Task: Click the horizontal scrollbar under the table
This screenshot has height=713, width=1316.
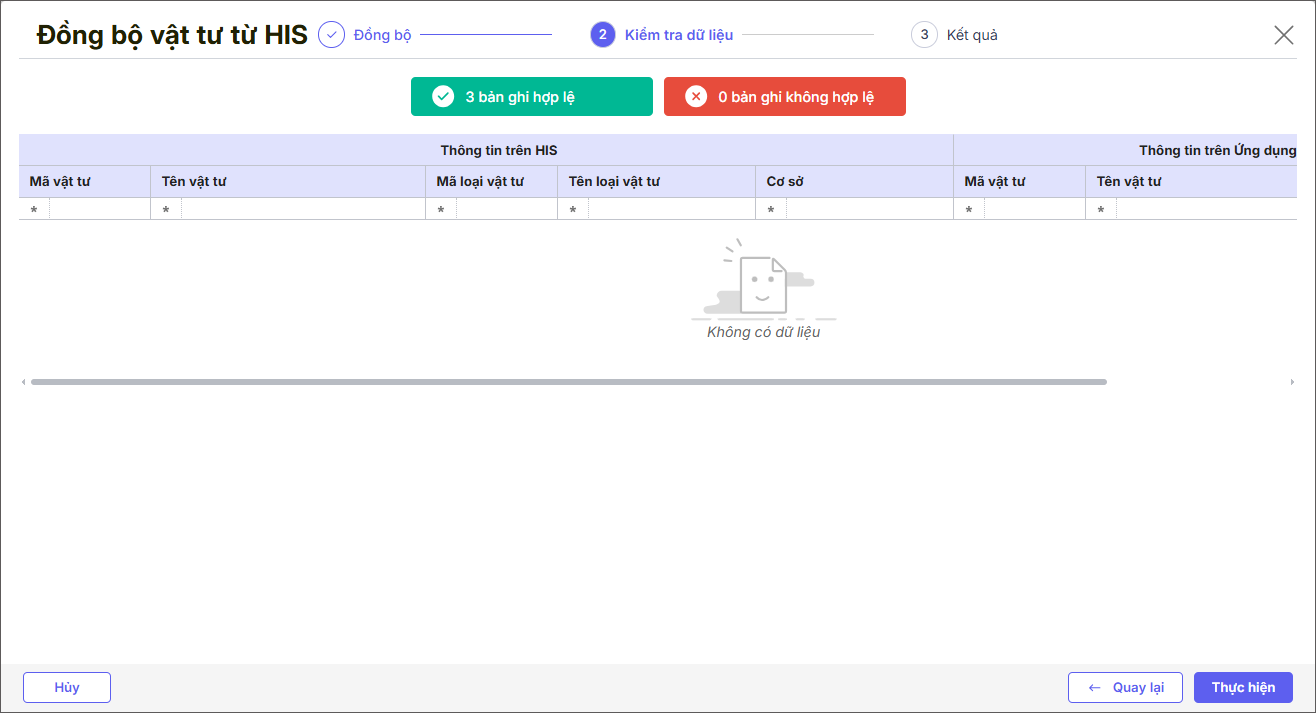Action: click(569, 382)
